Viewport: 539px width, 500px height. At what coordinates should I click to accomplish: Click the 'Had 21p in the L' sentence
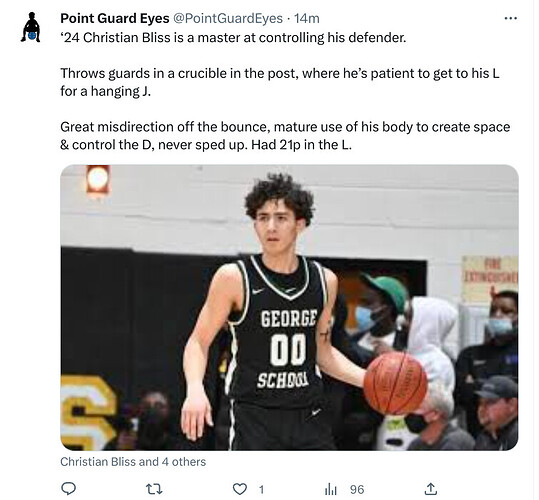(x=301, y=145)
